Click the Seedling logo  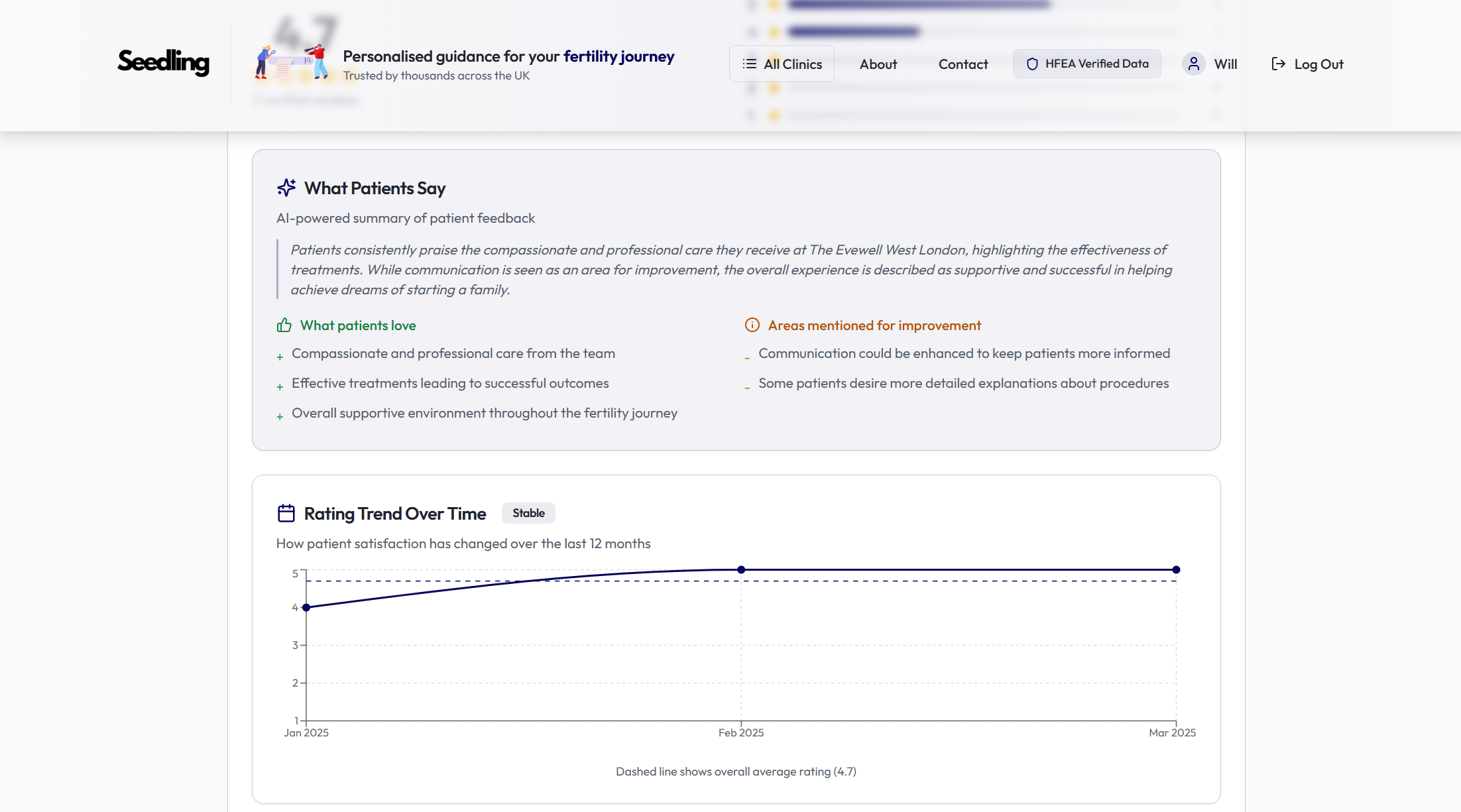coord(163,62)
